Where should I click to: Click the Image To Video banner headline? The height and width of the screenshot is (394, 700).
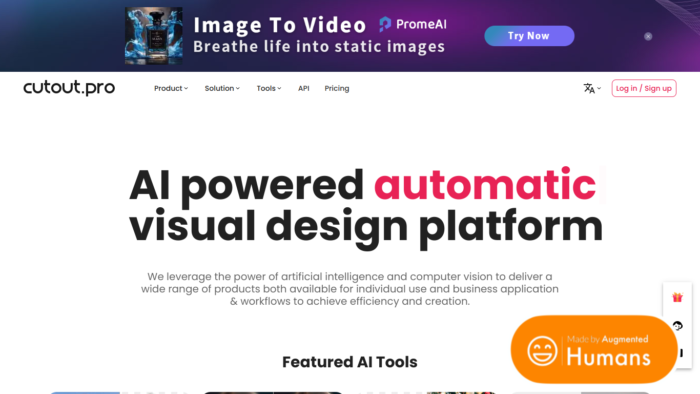pyautogui.click(x=279, y=25)
